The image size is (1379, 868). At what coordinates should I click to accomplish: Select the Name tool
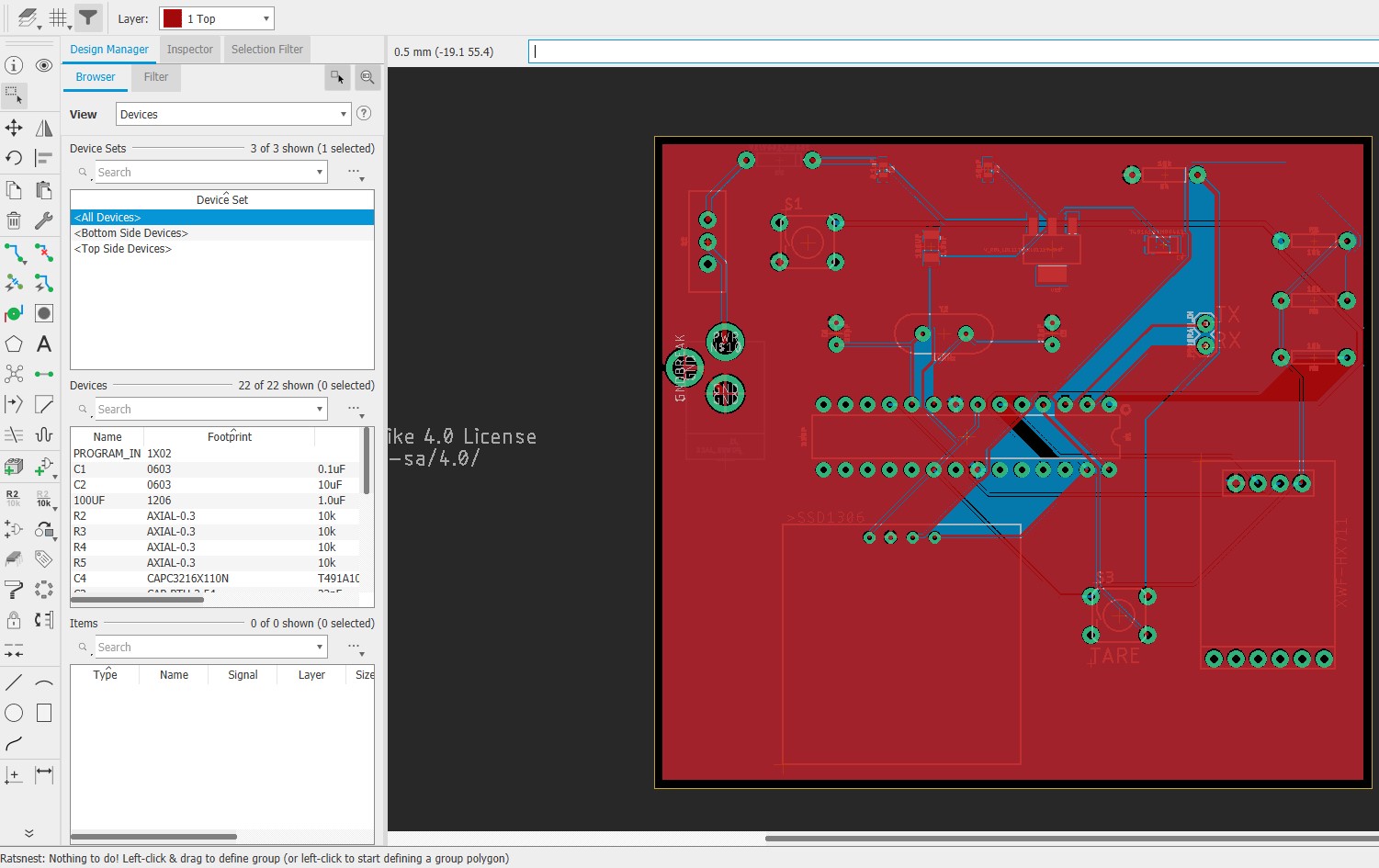click(14, 498)
